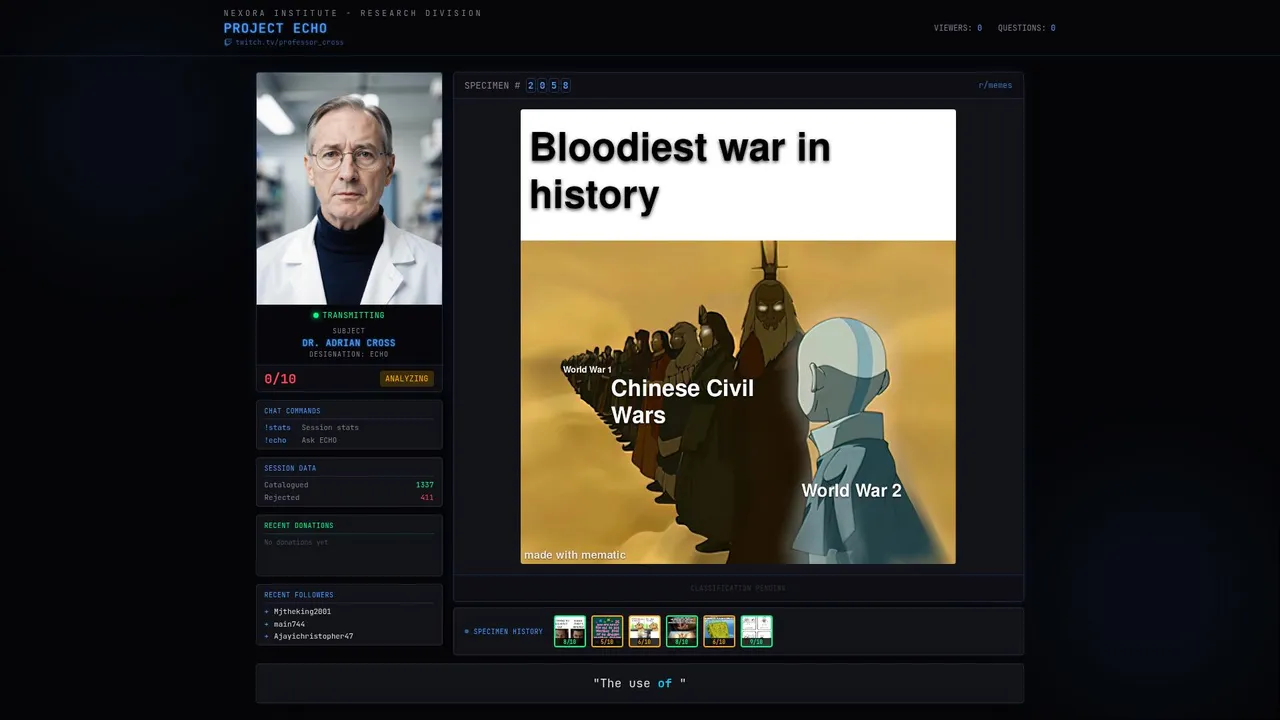Viewport: 1280px width, 720px height.
Task: Click follower name main744
Action: [289, 624]
